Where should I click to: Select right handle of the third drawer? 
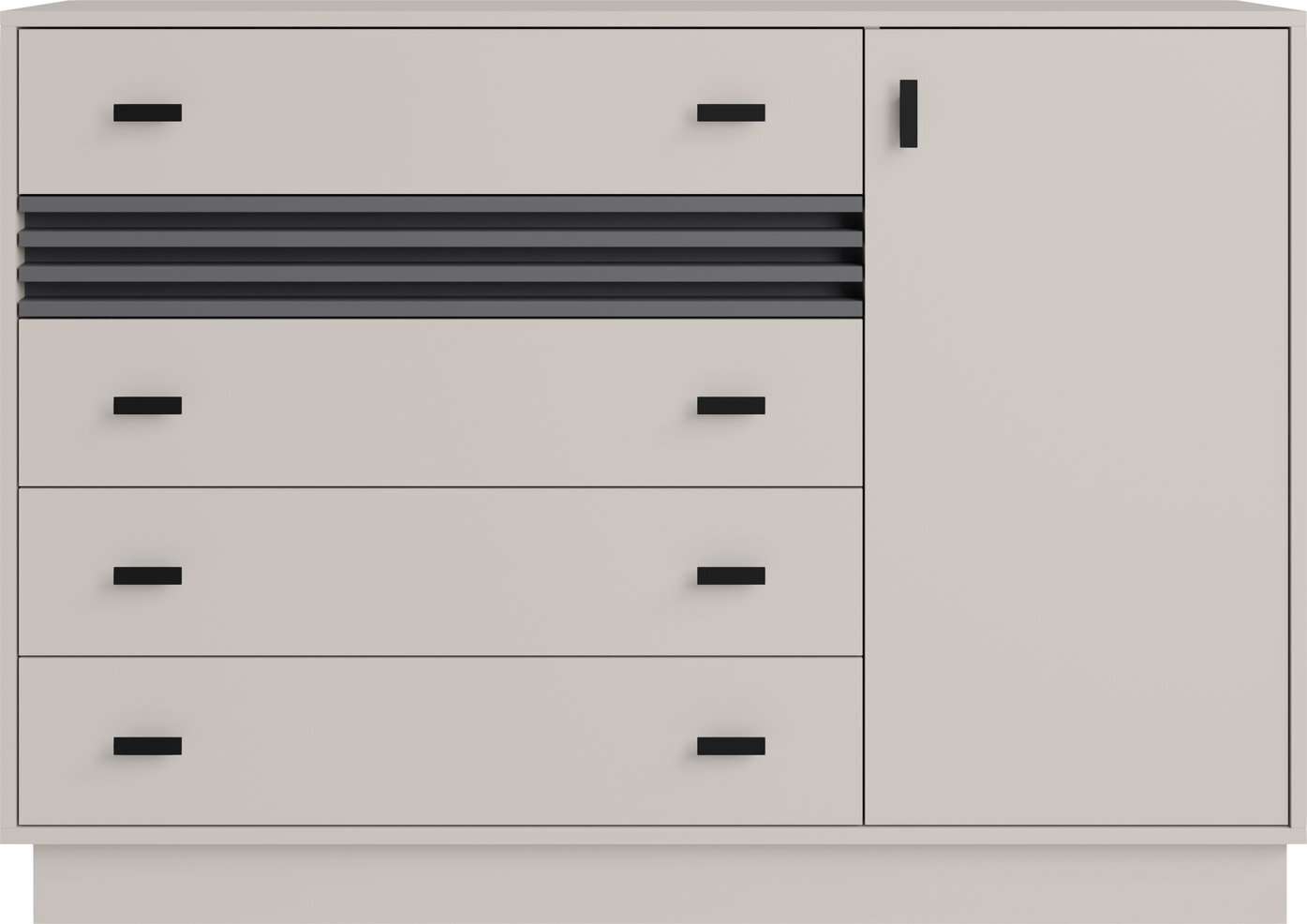[x=731, y=575]
